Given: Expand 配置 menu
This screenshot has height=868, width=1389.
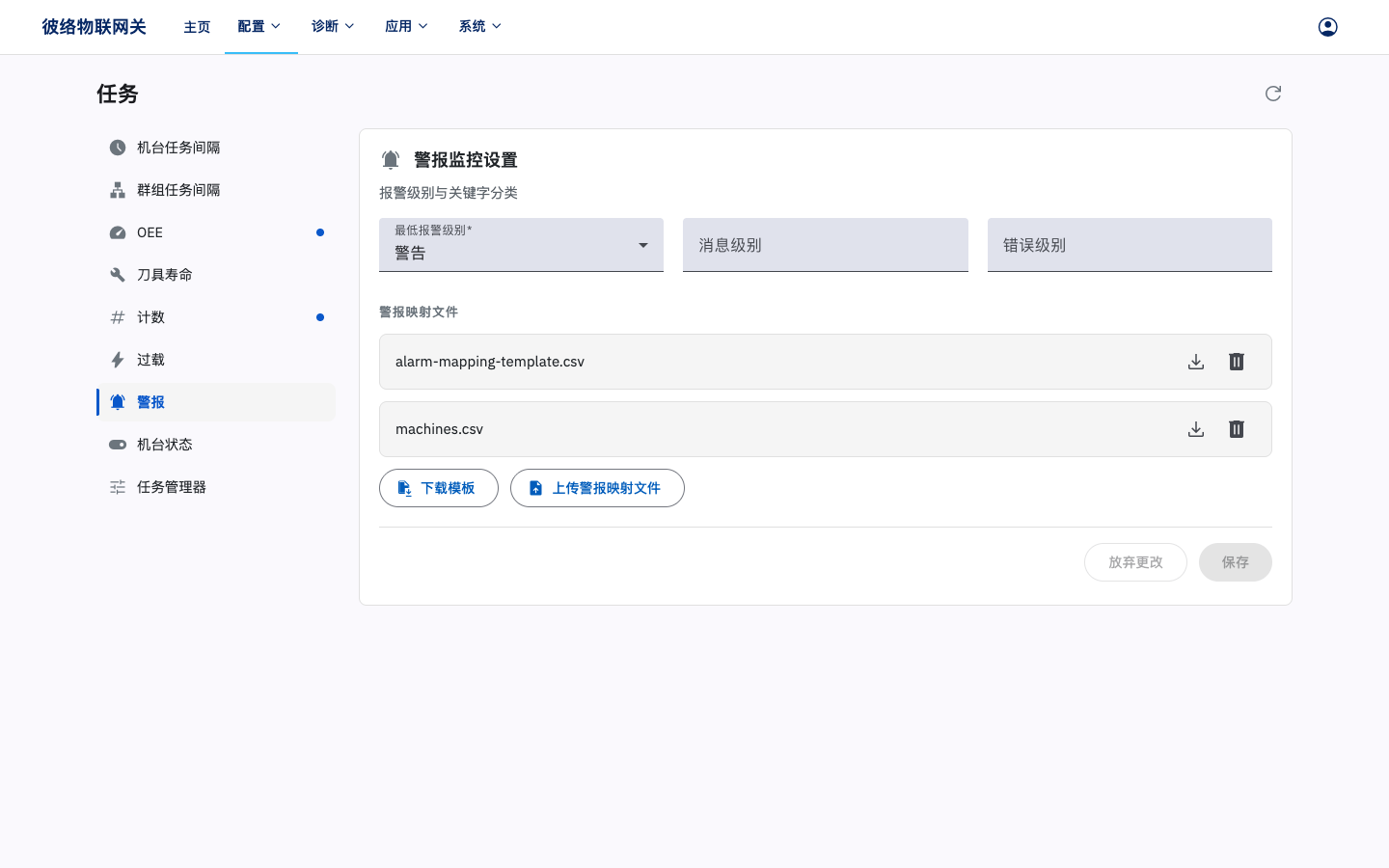Looking at the screenshot, I should [260, 27].
